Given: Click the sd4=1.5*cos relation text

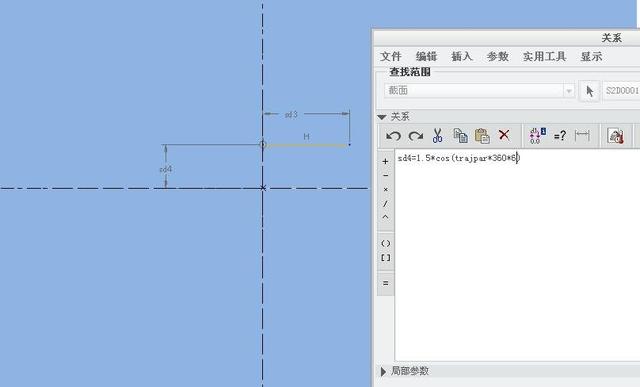Looking at the screenshot, I should tap(458, 158).
